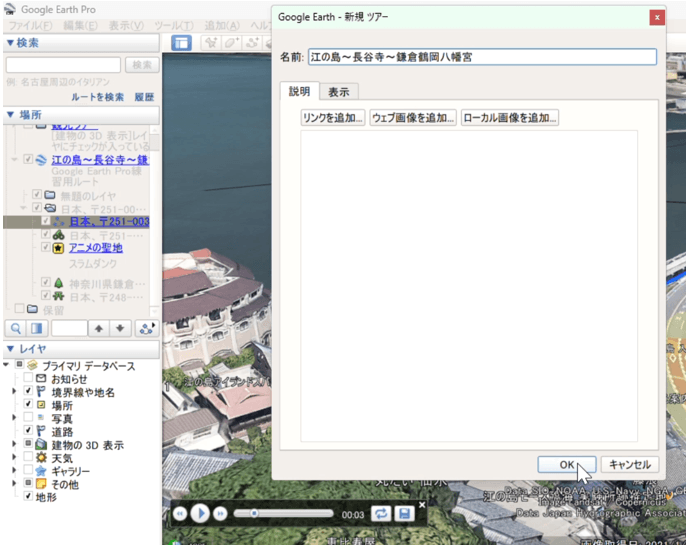Play the recorded tour
Viewport: 686px width, 545px height.
201,513
